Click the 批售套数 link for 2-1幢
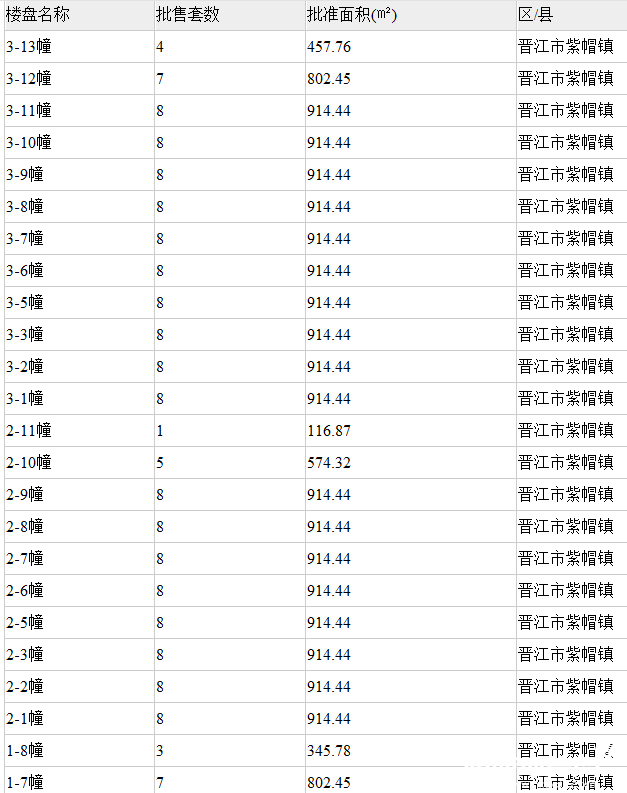 tap(160, 719)
